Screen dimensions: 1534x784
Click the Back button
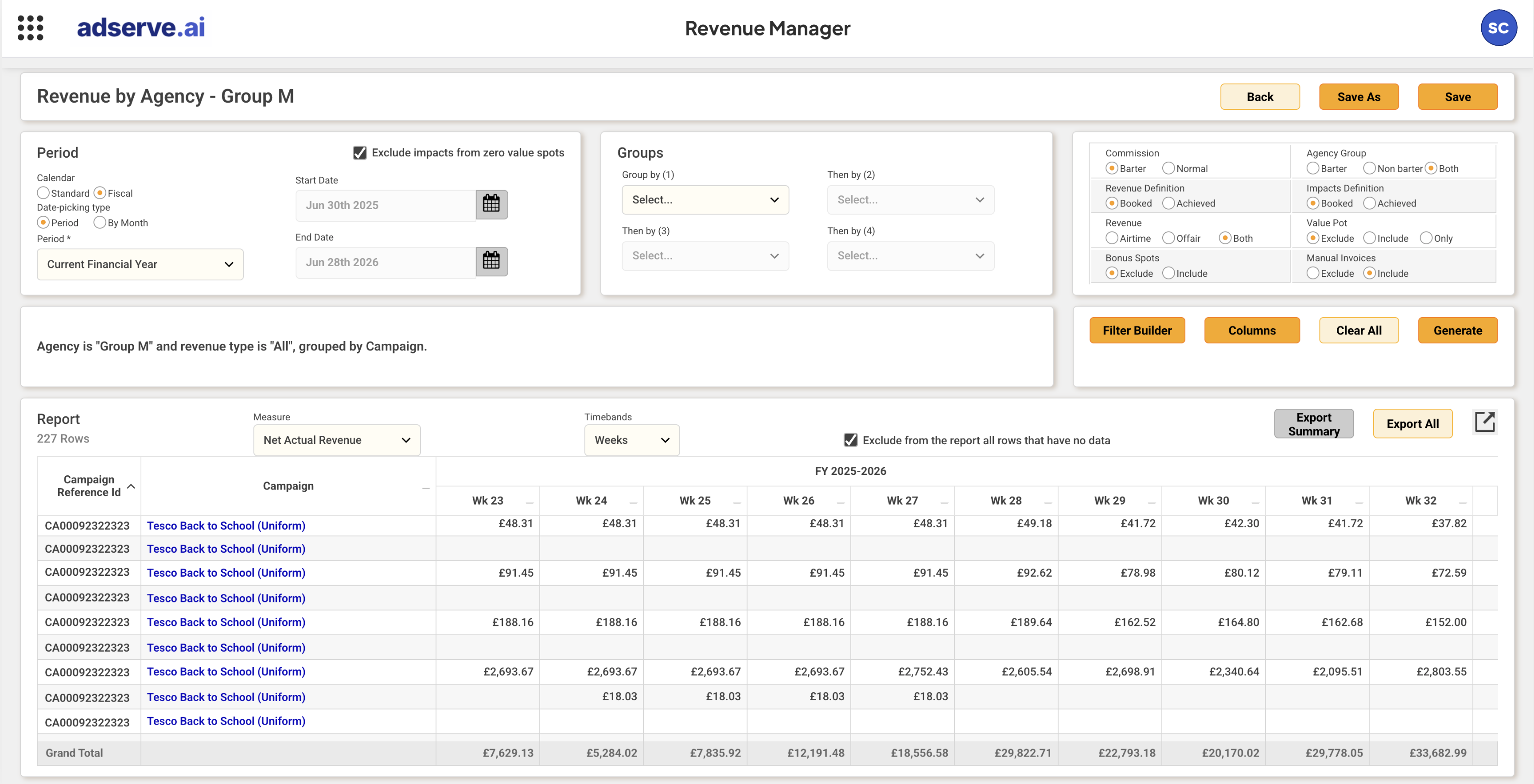[x=1260, y=97]
